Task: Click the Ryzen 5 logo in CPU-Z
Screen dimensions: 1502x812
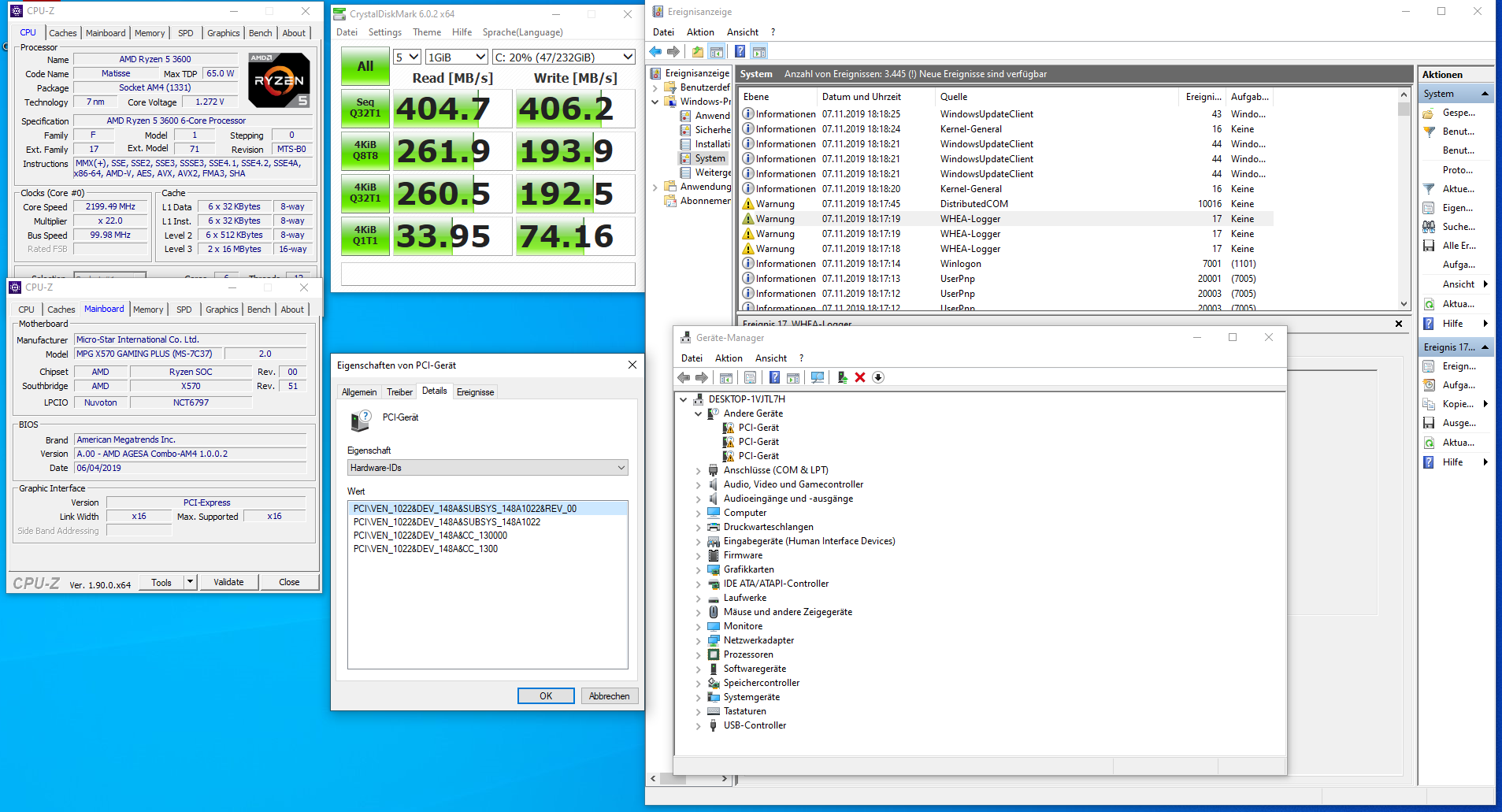Action: pos(279,80)
